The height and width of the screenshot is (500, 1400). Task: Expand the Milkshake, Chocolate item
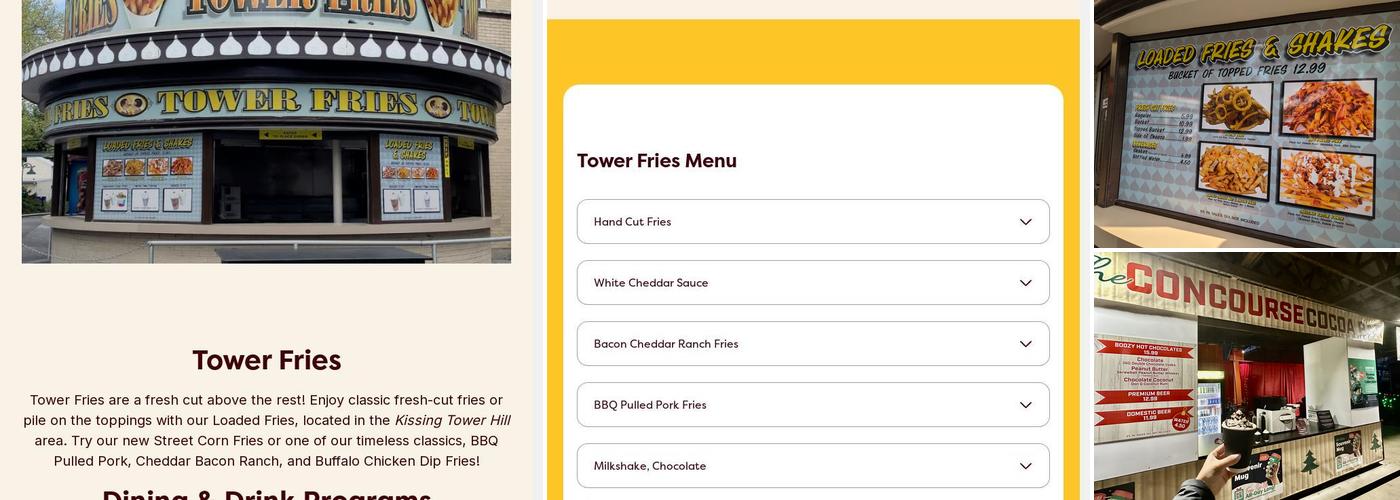click(813, 466)
